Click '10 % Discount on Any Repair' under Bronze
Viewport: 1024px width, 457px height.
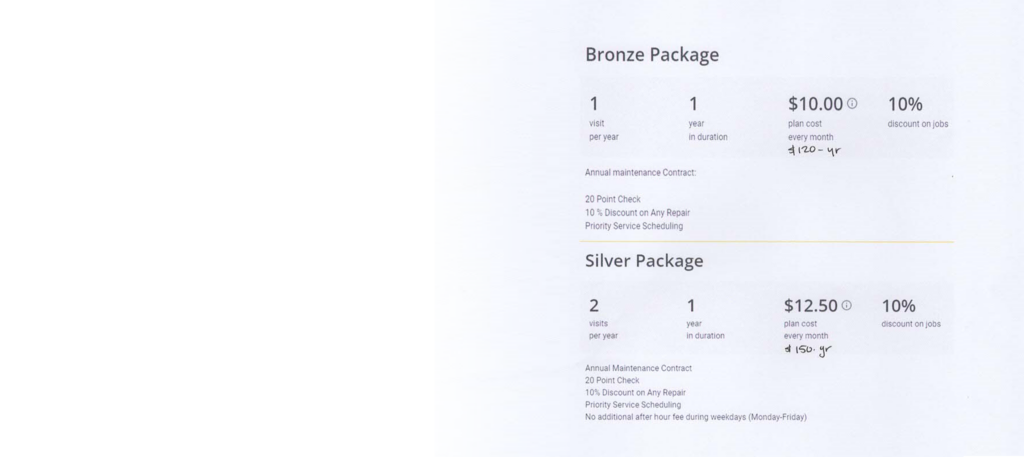coord(637,213)
